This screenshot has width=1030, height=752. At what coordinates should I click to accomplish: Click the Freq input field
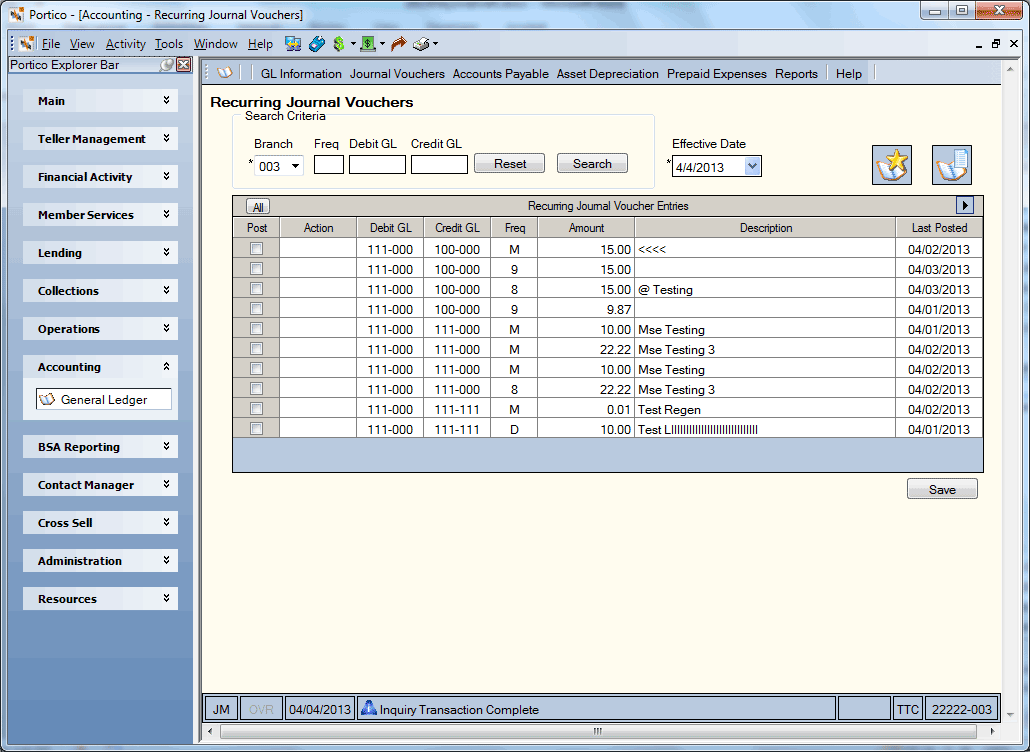point(328,164)
